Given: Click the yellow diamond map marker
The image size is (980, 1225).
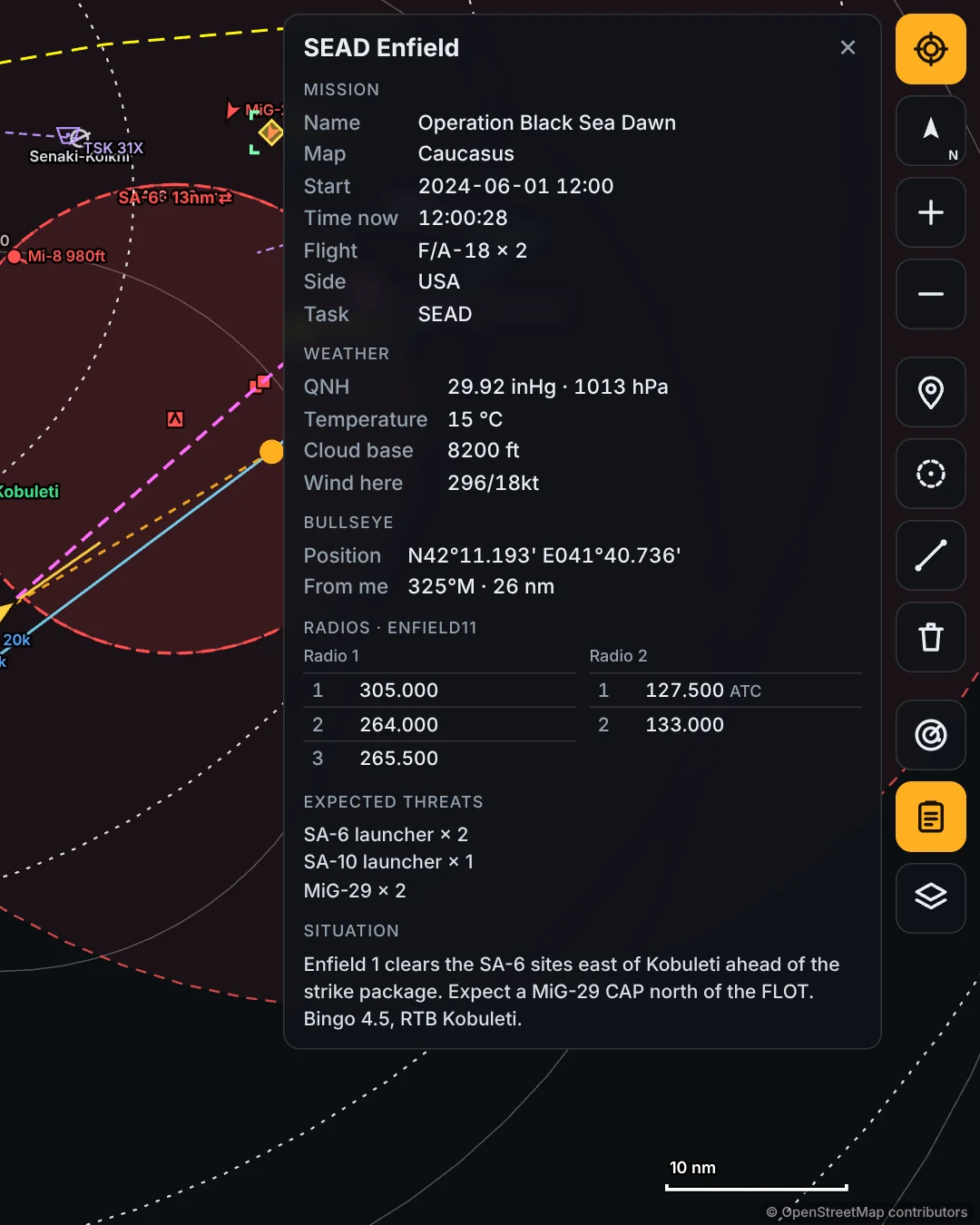Looking at the screenshot, I should [x=270, y=132].
